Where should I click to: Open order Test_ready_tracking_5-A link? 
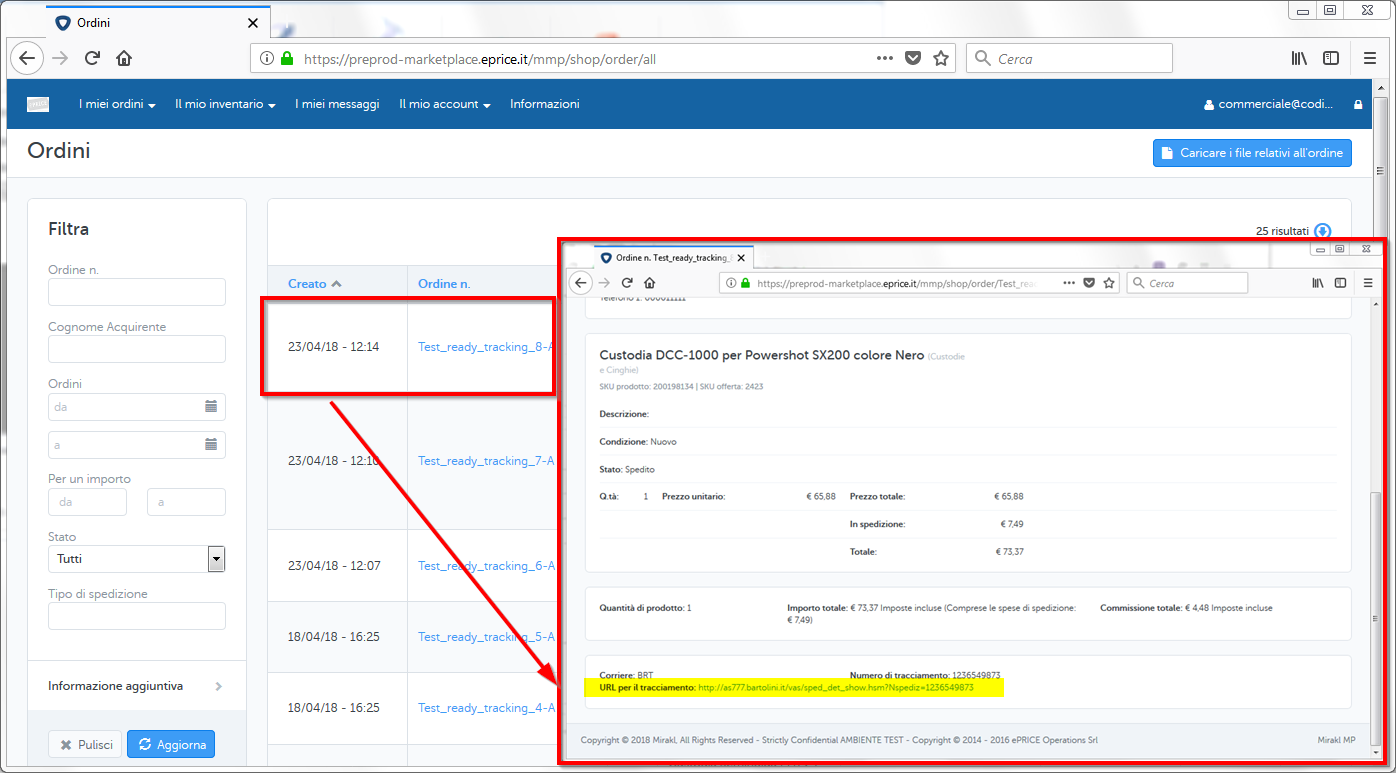click(x=486, y=637)
